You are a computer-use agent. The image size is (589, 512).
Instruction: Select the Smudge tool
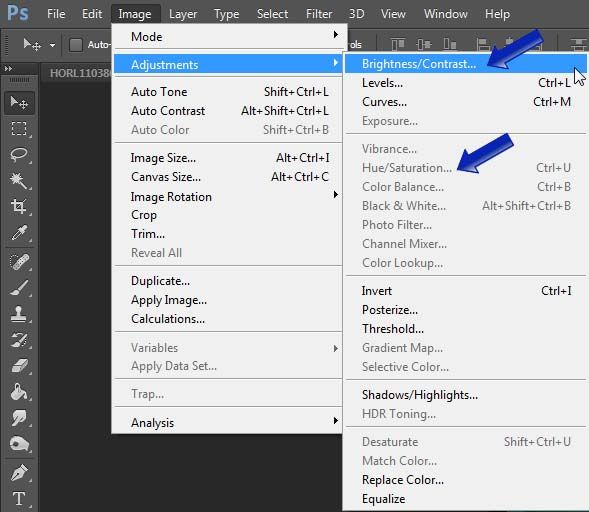click(x=19, y=418)
